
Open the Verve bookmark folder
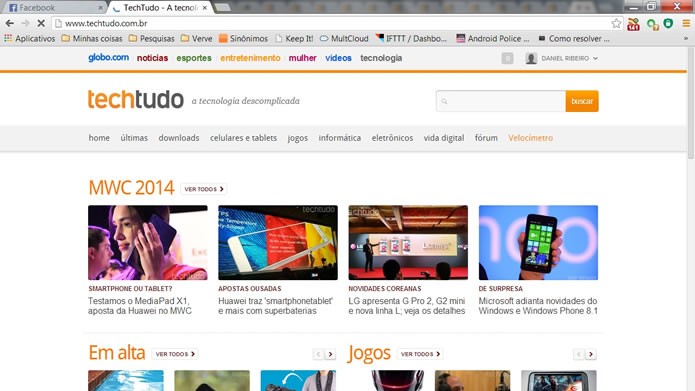click(x=197, y=39)
